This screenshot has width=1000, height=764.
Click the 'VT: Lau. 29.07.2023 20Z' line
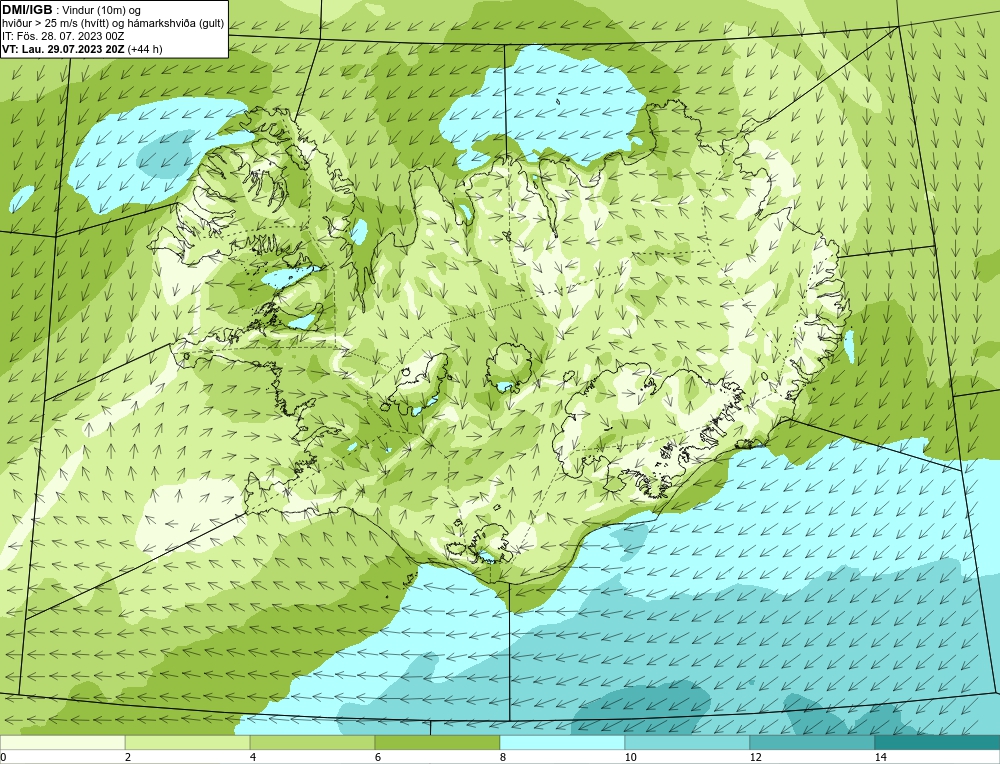point(63,49)
